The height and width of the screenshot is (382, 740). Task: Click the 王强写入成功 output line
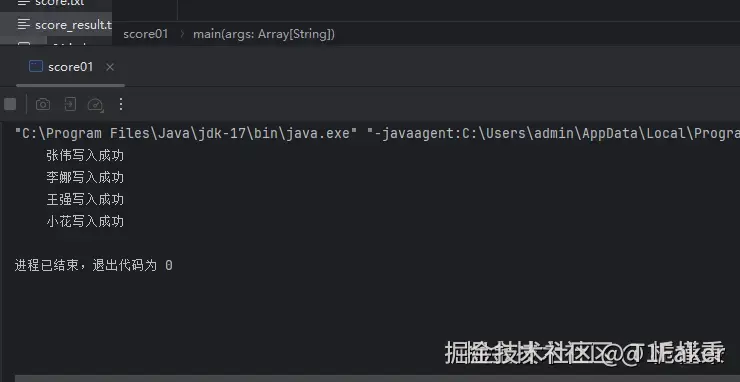tap(85, 200)
